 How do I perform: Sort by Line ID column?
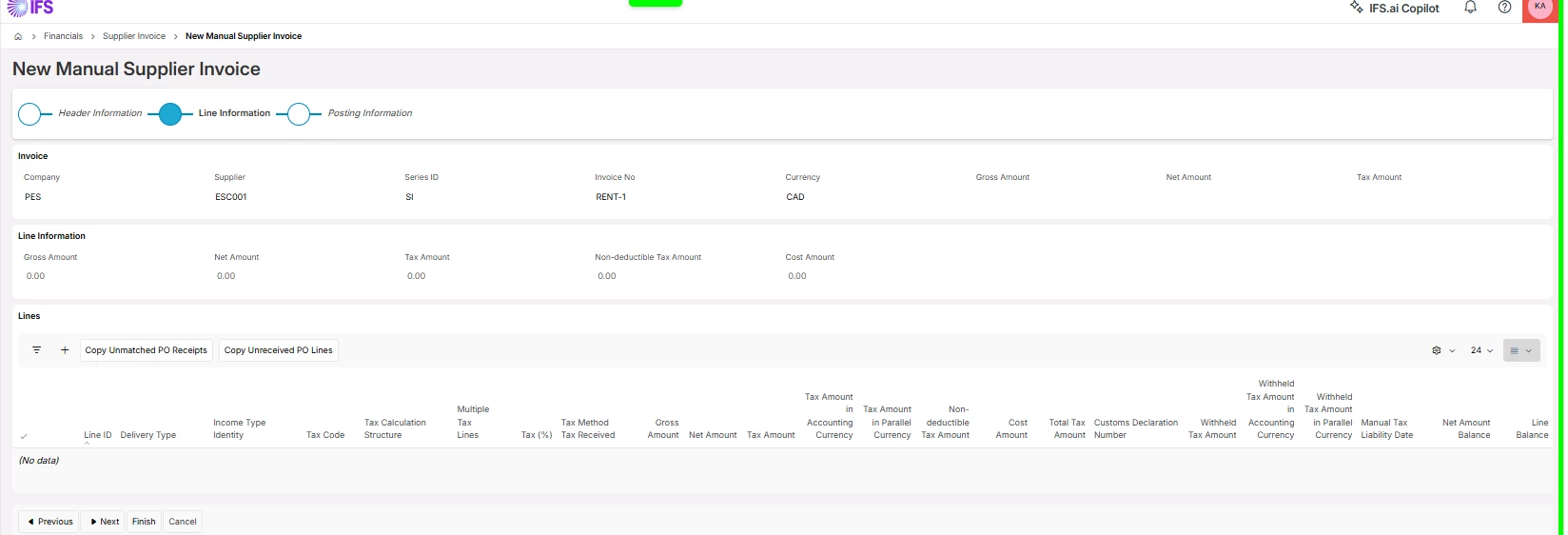(98, 435)
